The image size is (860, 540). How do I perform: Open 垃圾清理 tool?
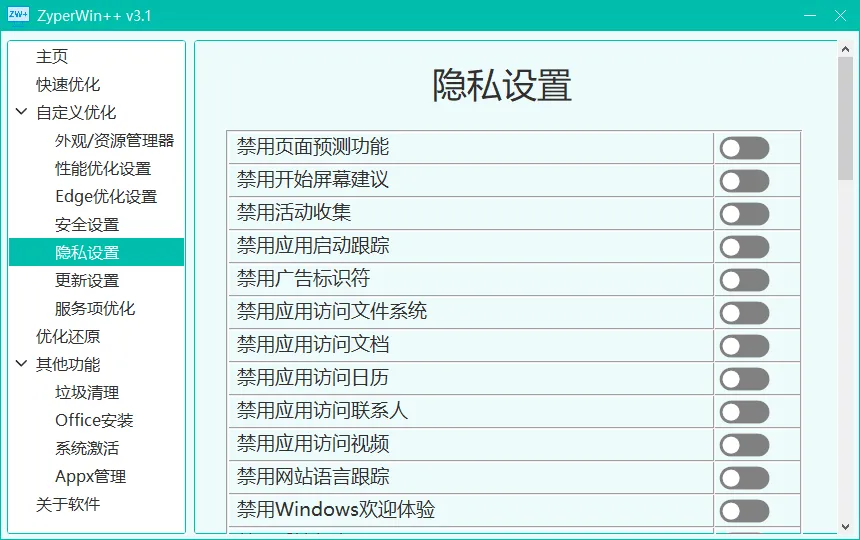pyautogui.click(x=87, y=393)
